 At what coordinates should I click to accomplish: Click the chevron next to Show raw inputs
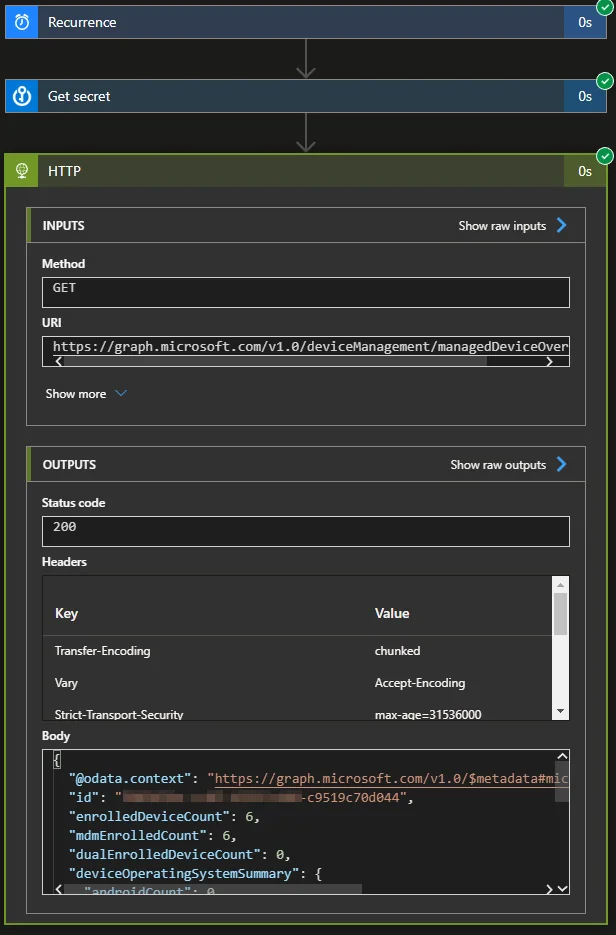[561, 225]
